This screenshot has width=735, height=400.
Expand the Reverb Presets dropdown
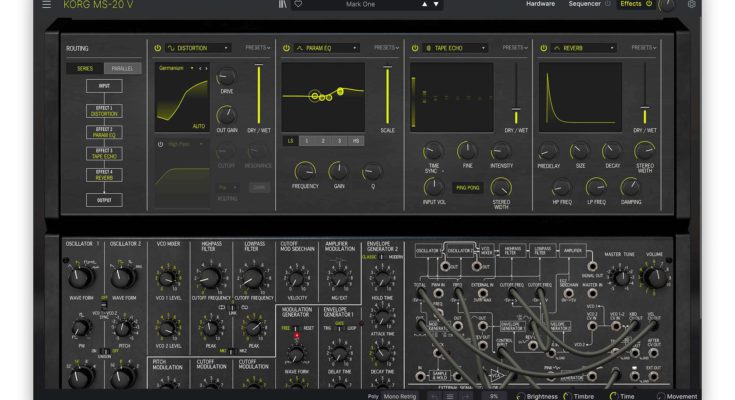[x=643, y=48]
